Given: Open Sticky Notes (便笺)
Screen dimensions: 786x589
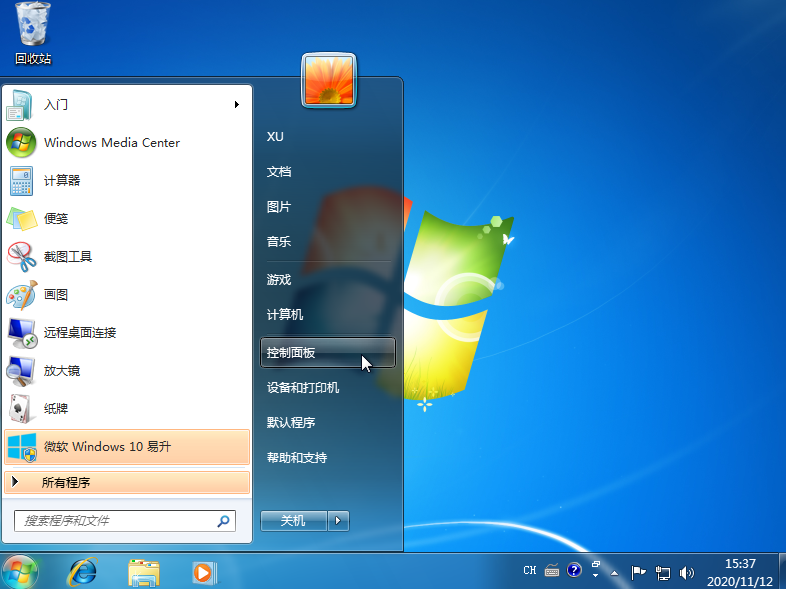Looking at the screenshot, I should click(x=127, y=219).
